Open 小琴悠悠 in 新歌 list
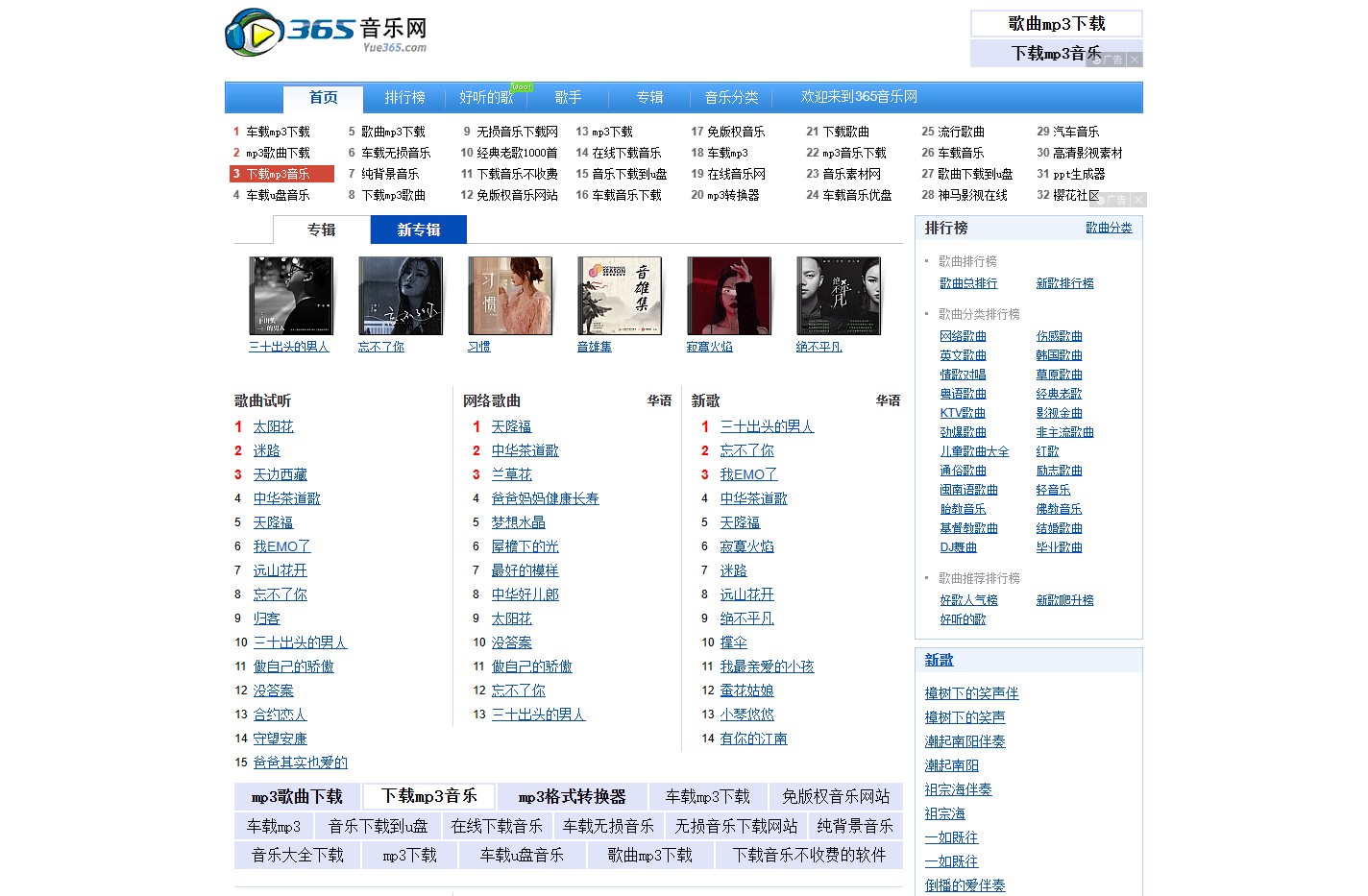This screenshot has width=1368, height=896. (x=746, y=714)
